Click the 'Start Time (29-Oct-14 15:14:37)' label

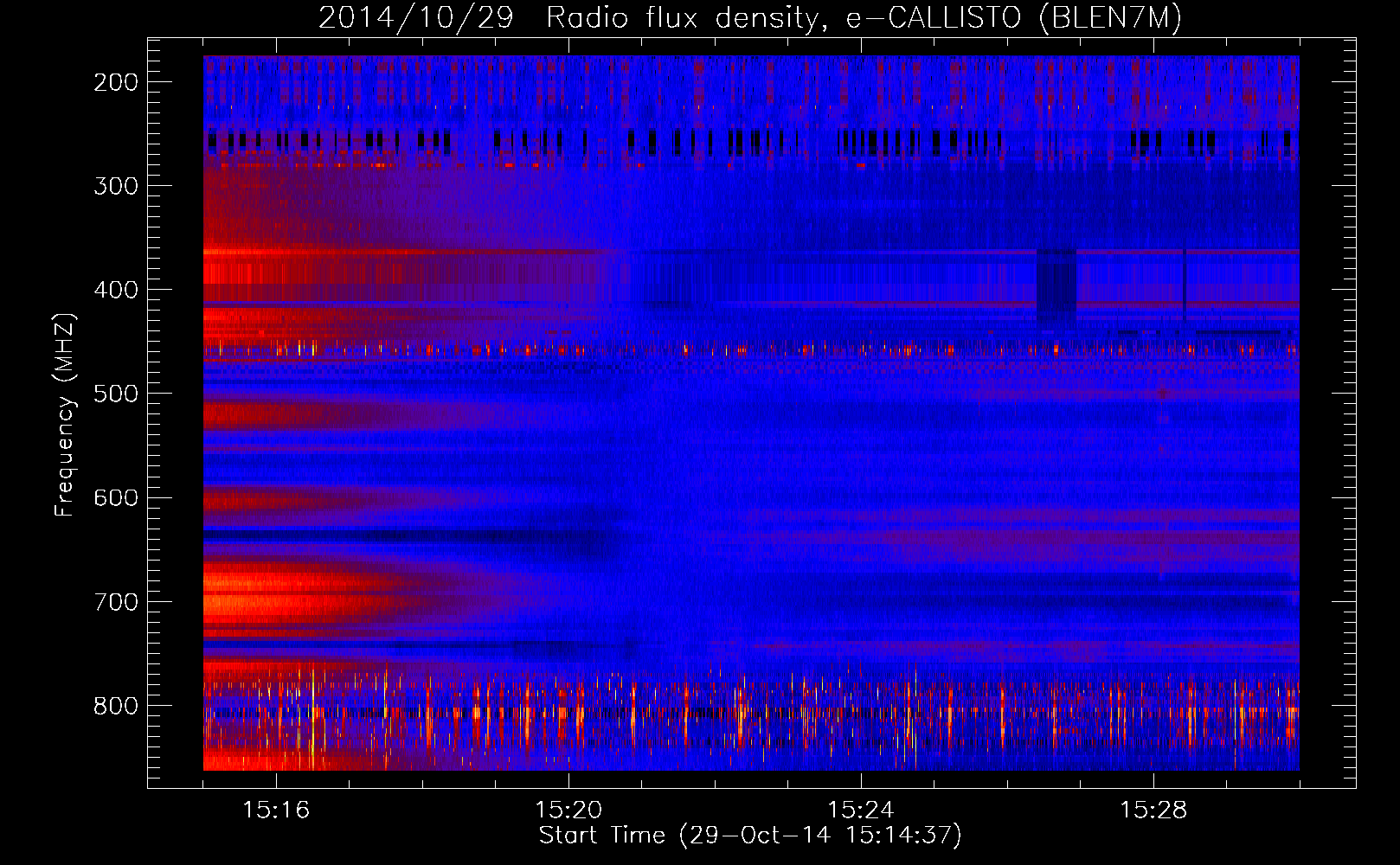750,836
